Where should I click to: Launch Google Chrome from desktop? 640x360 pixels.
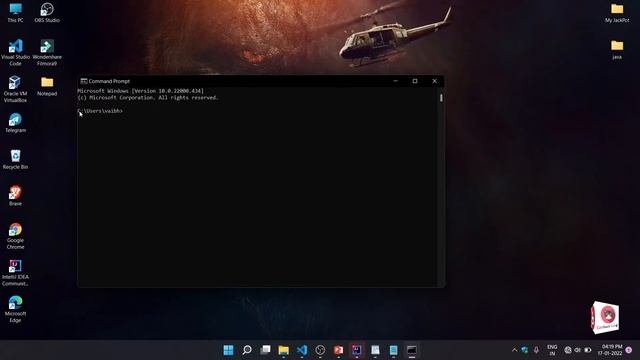[x=16, y=236]
